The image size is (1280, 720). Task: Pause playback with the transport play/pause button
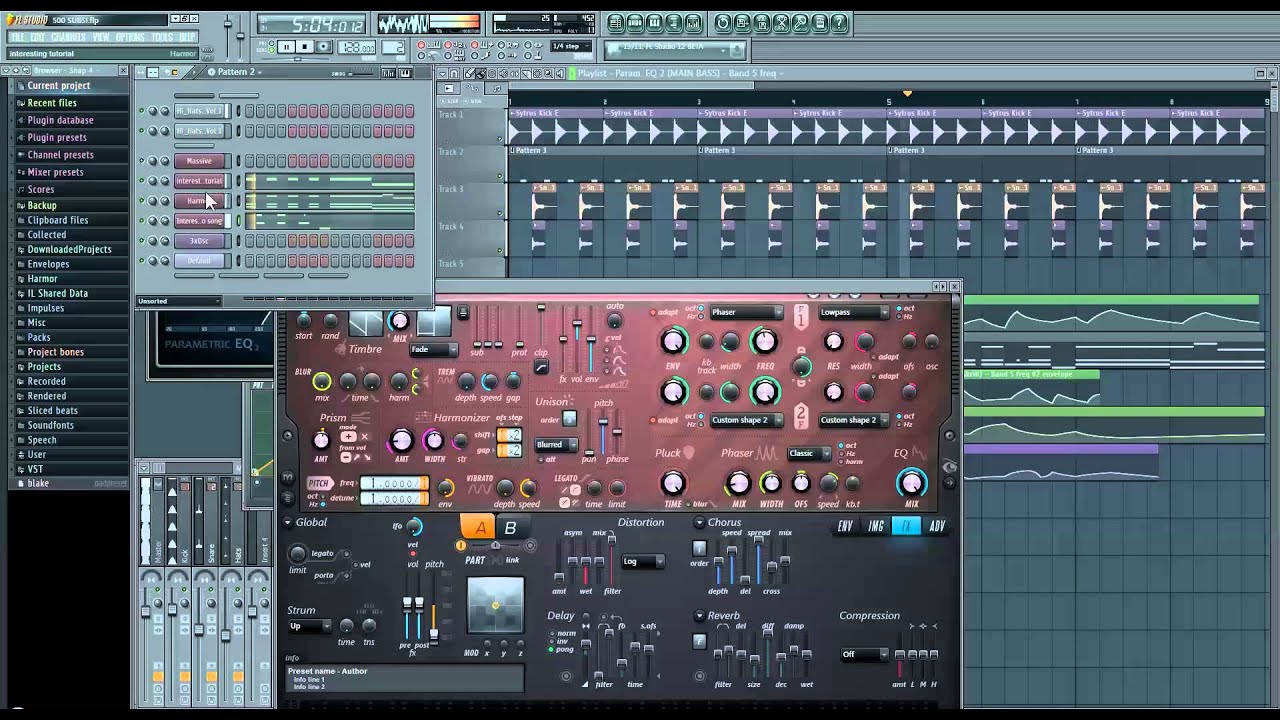[286, 47]
